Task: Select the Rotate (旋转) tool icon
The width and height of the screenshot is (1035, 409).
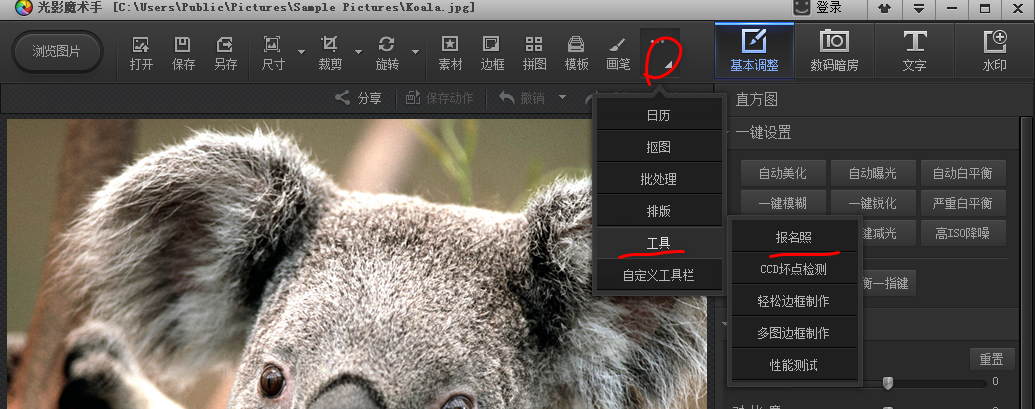Action: [386, 45]
